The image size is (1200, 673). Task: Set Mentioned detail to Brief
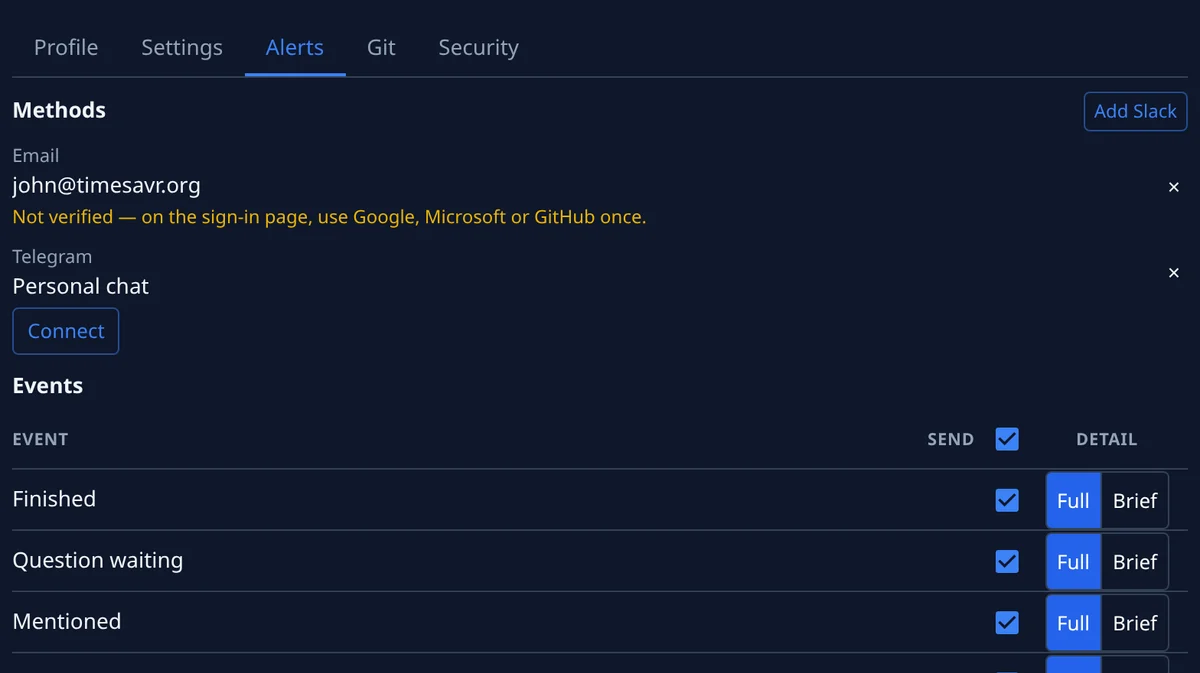coord(1135,622)
